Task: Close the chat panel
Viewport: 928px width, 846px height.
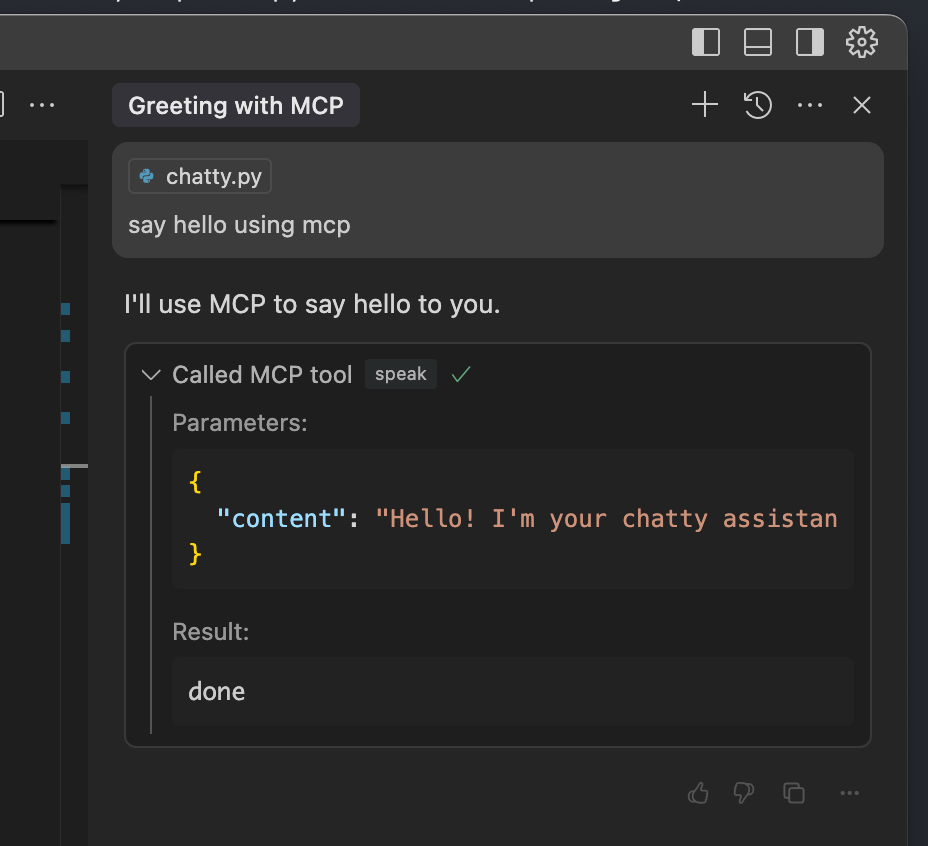Action: pos(861,105)
